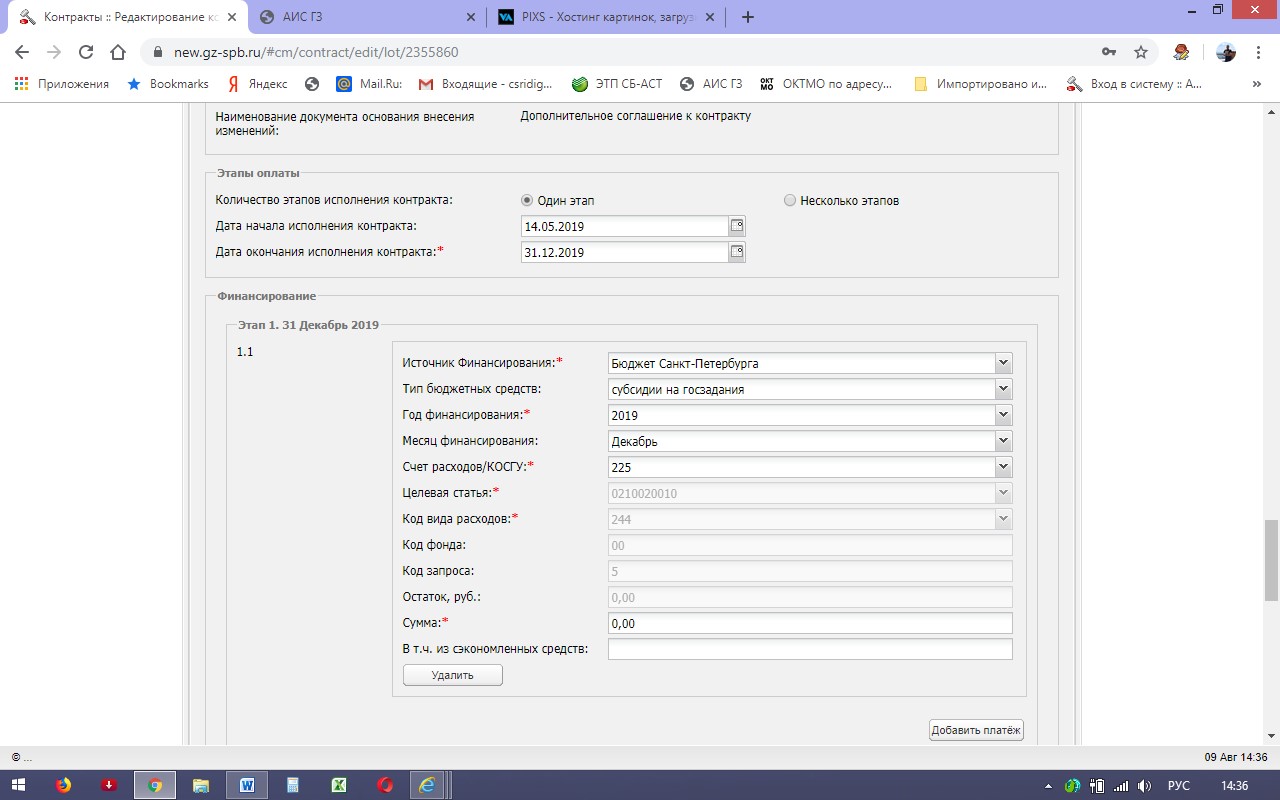Select the 'Несколько этапов' radio option
This screenshot has width=1280, height=800.
pyautogui.click(x=790, y=200)
